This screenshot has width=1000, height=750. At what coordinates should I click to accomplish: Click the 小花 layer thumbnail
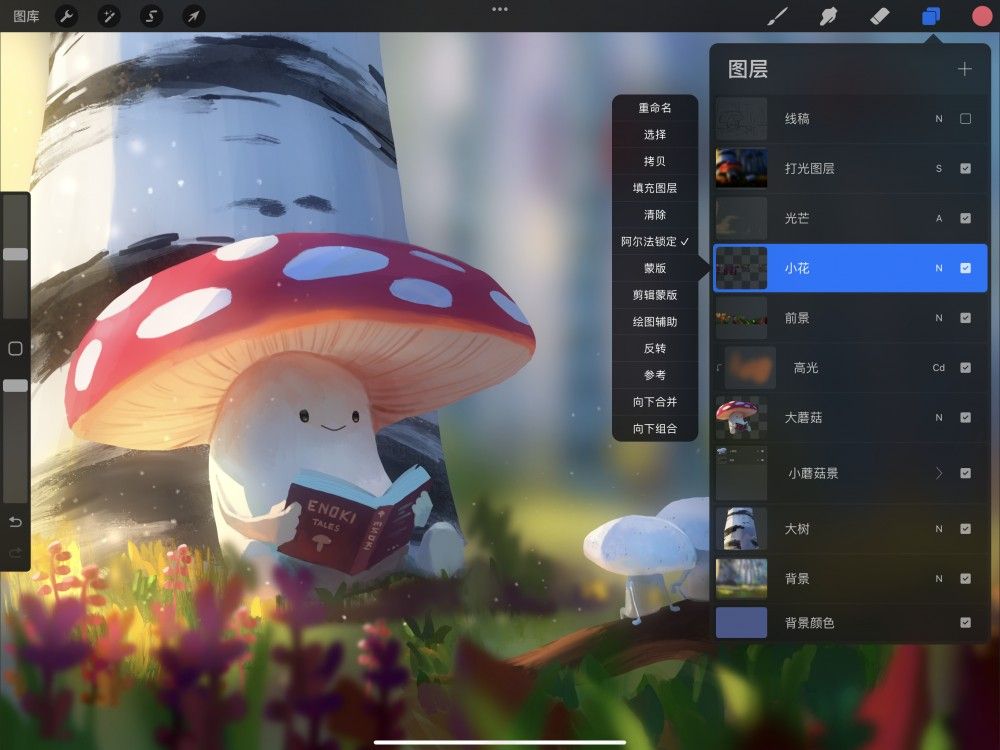click(741, 268)
